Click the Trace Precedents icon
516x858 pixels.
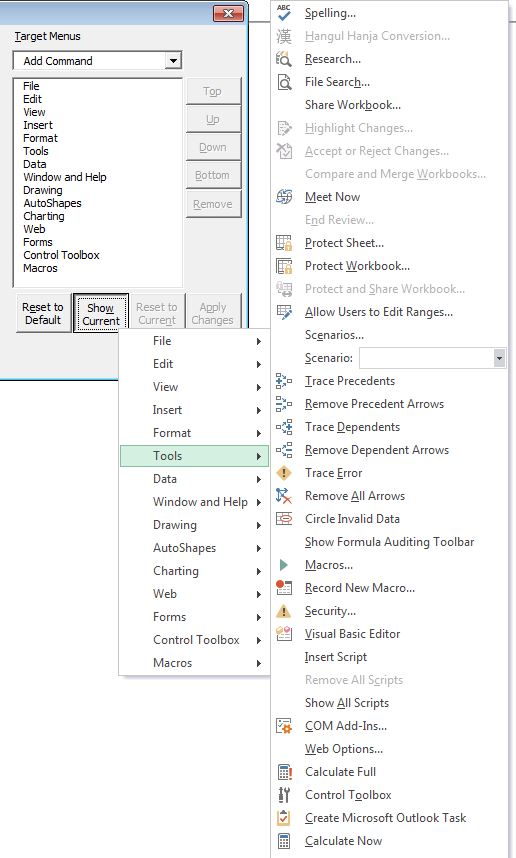coord(284,380)
